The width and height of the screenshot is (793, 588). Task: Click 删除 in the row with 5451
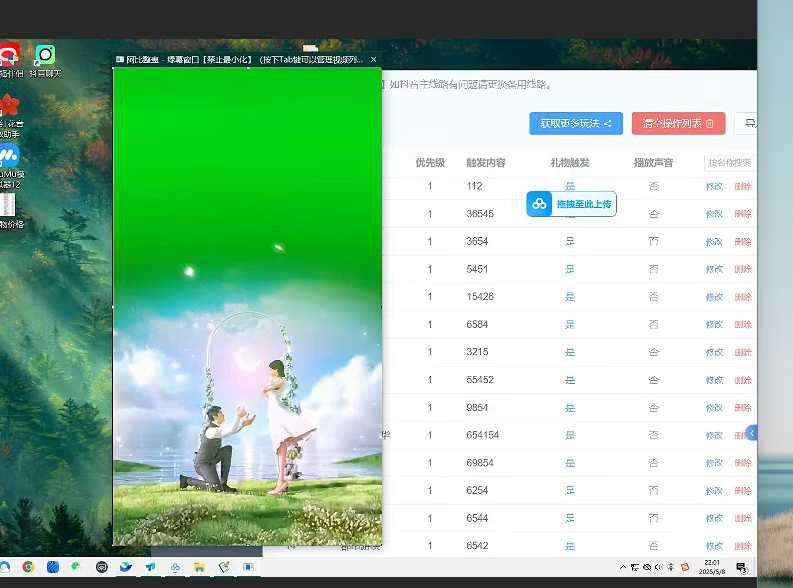[743, 269]
